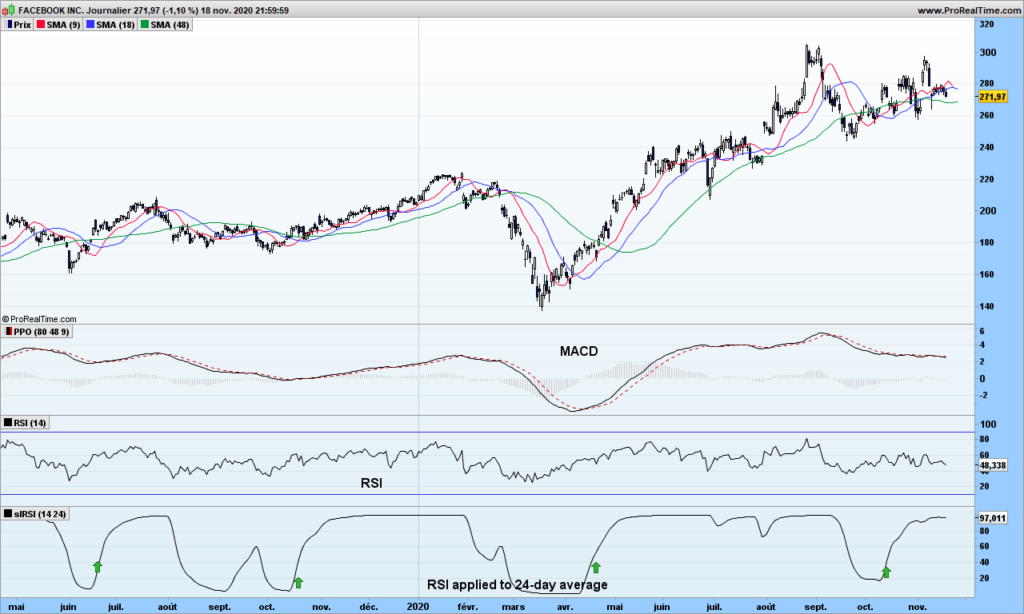This screenshot has height=614, width=1024.
Task: Click the SMA (18) legend label
Action: [116, 25]
